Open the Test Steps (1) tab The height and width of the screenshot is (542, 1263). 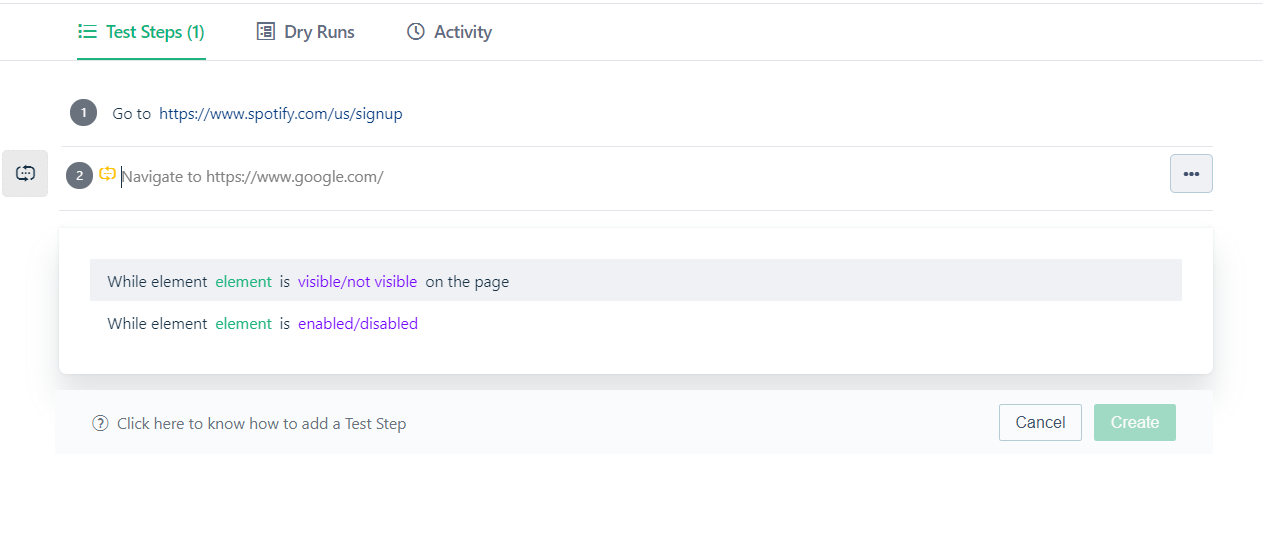click(141, 32)
